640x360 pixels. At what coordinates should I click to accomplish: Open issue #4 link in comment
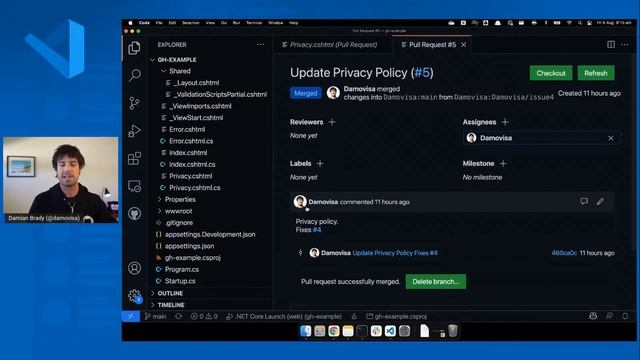(317, 230)
